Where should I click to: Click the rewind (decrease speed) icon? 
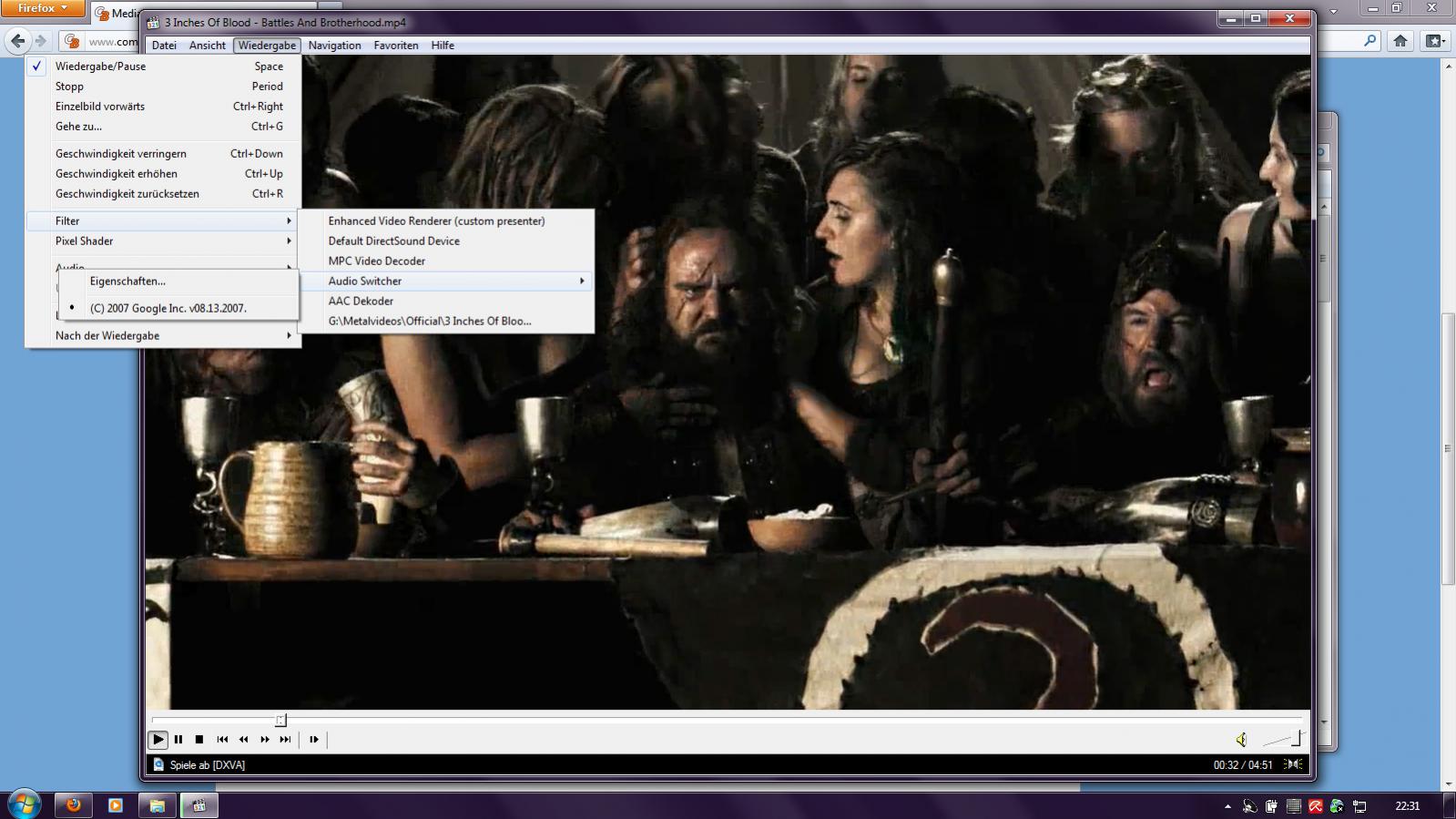[x=243, y=740]
